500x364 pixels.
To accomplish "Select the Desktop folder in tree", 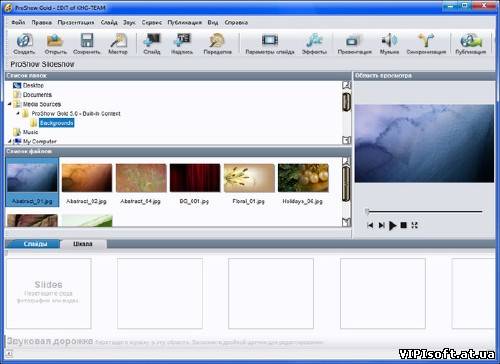I will 33,85.
